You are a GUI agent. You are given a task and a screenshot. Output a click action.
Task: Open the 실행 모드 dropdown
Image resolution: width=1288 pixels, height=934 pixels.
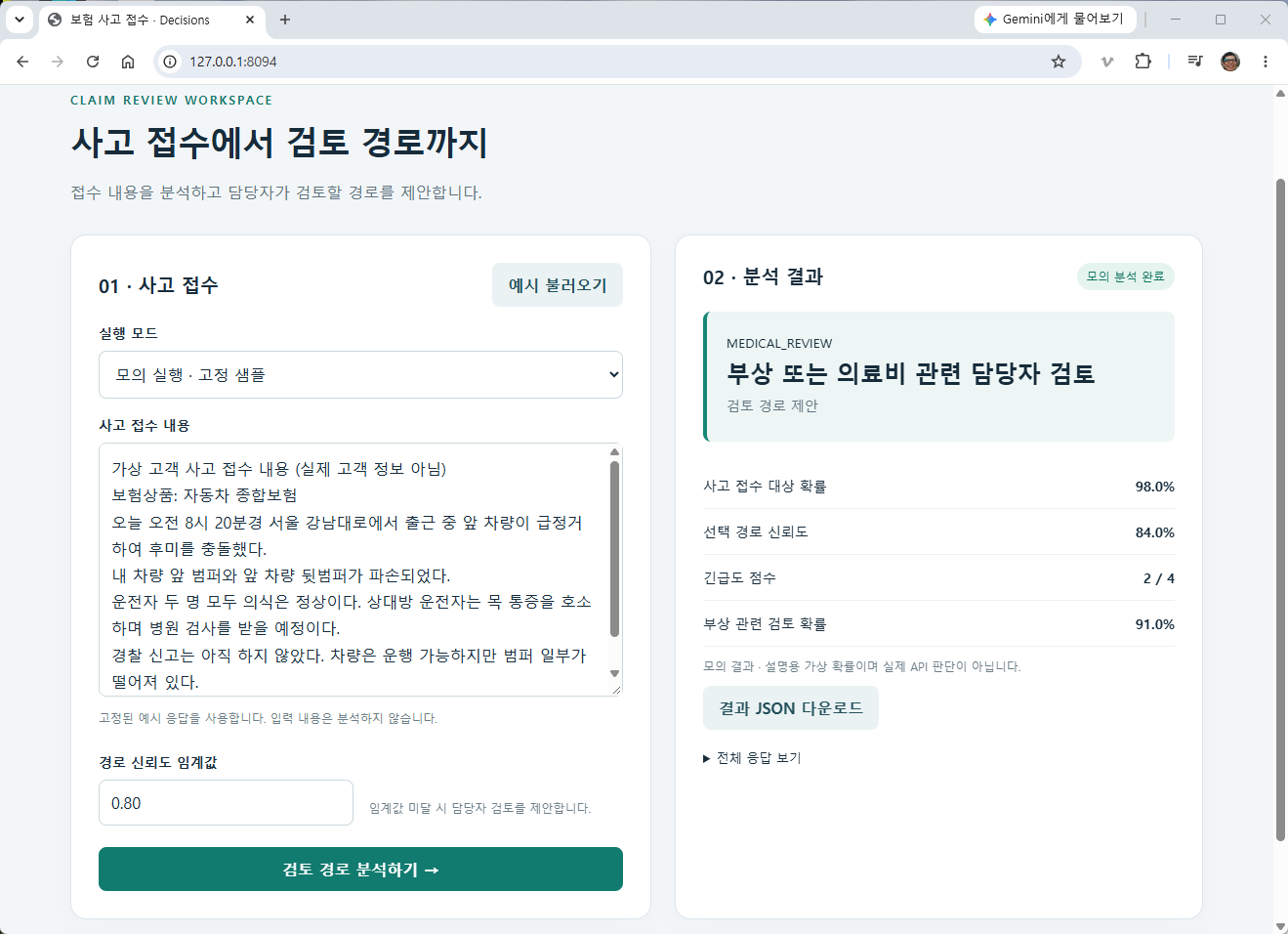[x=360, y=375]
